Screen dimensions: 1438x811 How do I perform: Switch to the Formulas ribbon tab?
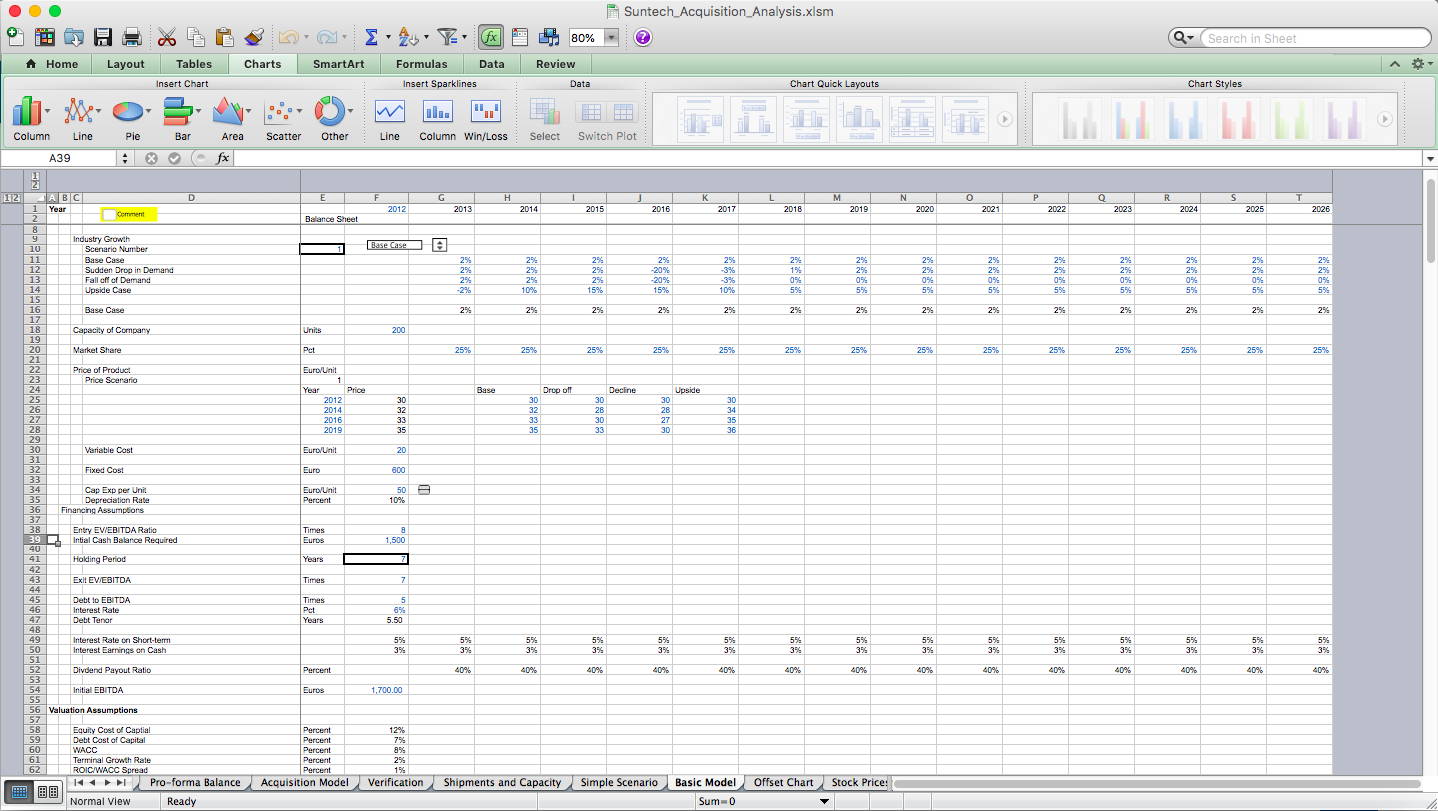(422, 62)
